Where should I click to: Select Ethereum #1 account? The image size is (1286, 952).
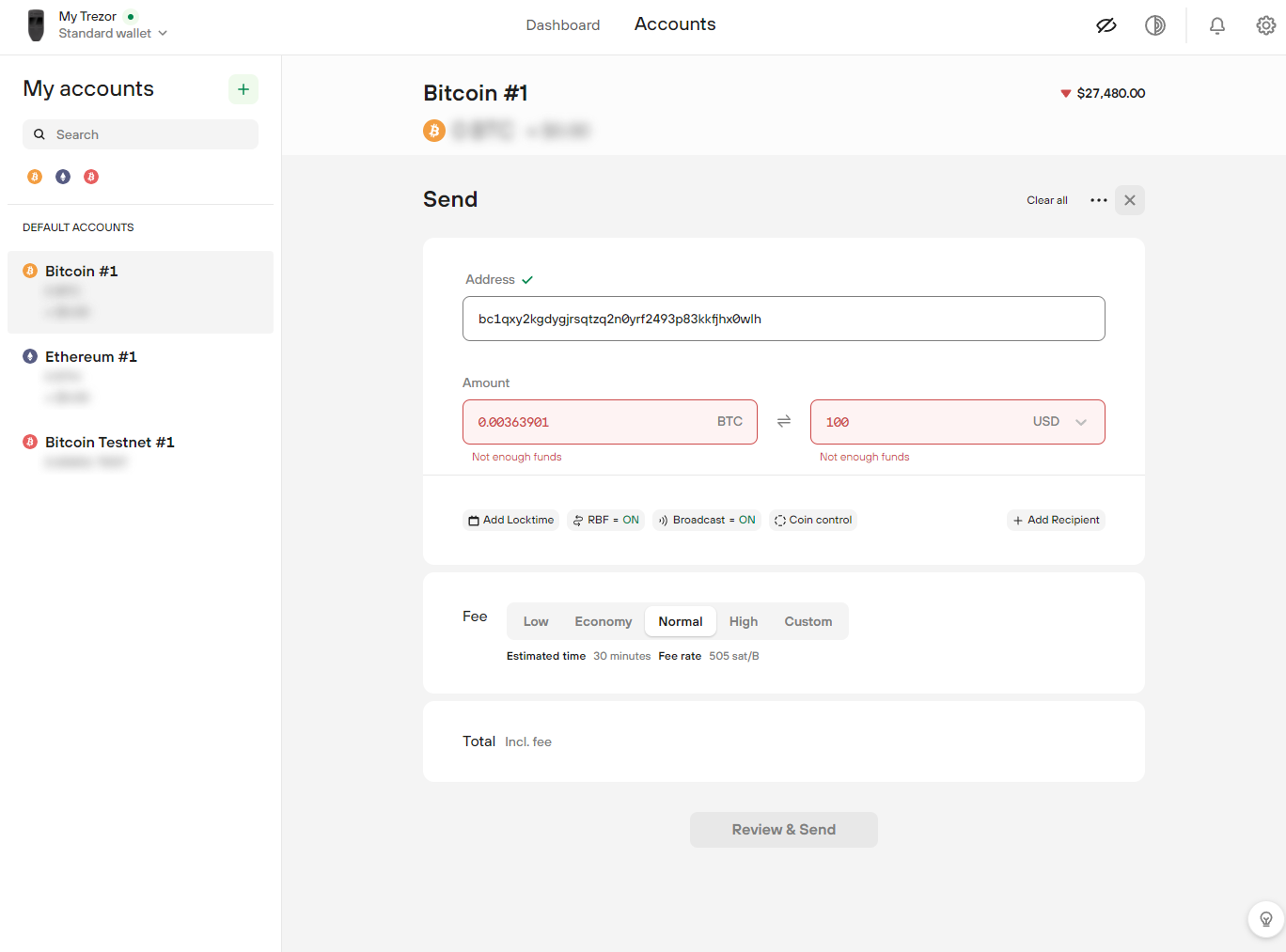(x=140, y=377)
